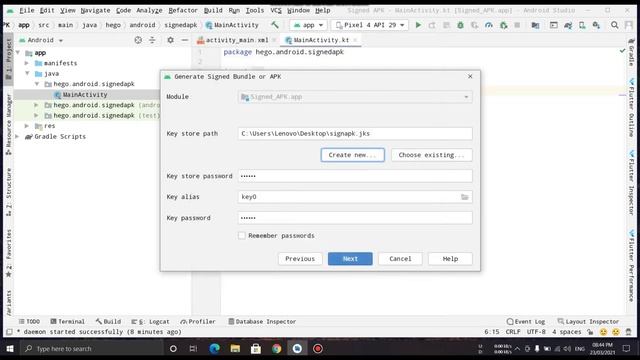Check the Remember passwords checkbox
Image resolution: width=640 pixels, height=360 pixels.
[242, 236]
